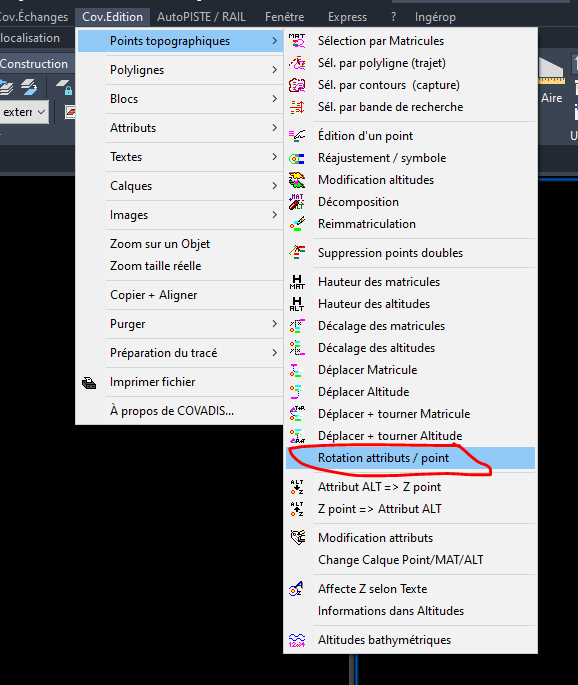Open the ? help menu
The width and height of the screenshot is (578, 685).
click(393, 17)
